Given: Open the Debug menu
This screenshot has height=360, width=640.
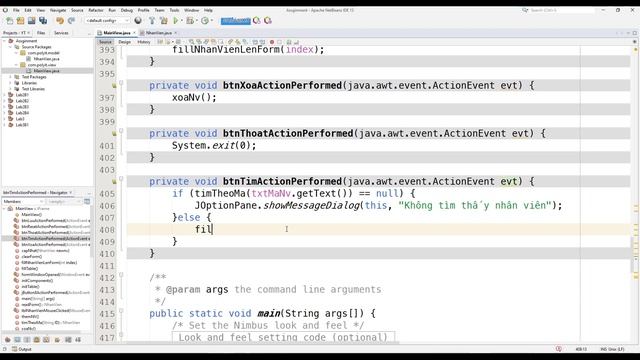Looking at the screenshot, I should [127, 10].
